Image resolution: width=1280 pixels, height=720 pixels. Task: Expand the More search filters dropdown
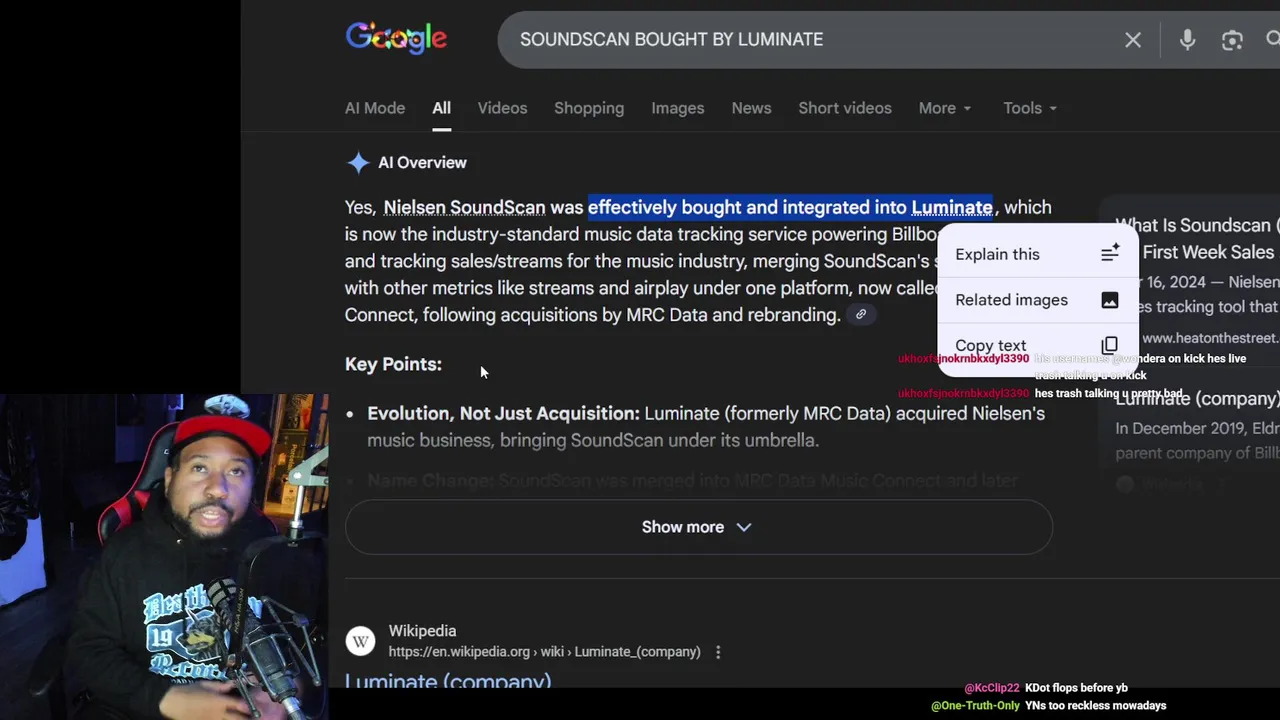tap(945, 108)
